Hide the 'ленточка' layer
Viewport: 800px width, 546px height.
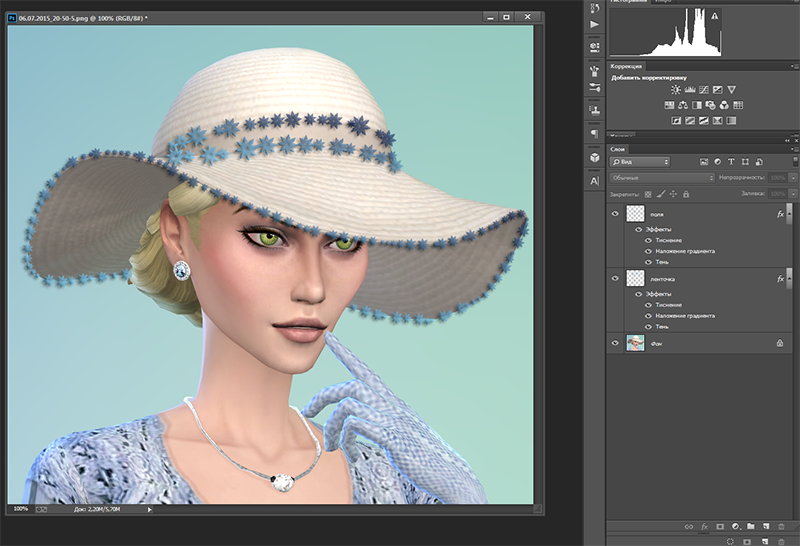(x=615, y=279)
